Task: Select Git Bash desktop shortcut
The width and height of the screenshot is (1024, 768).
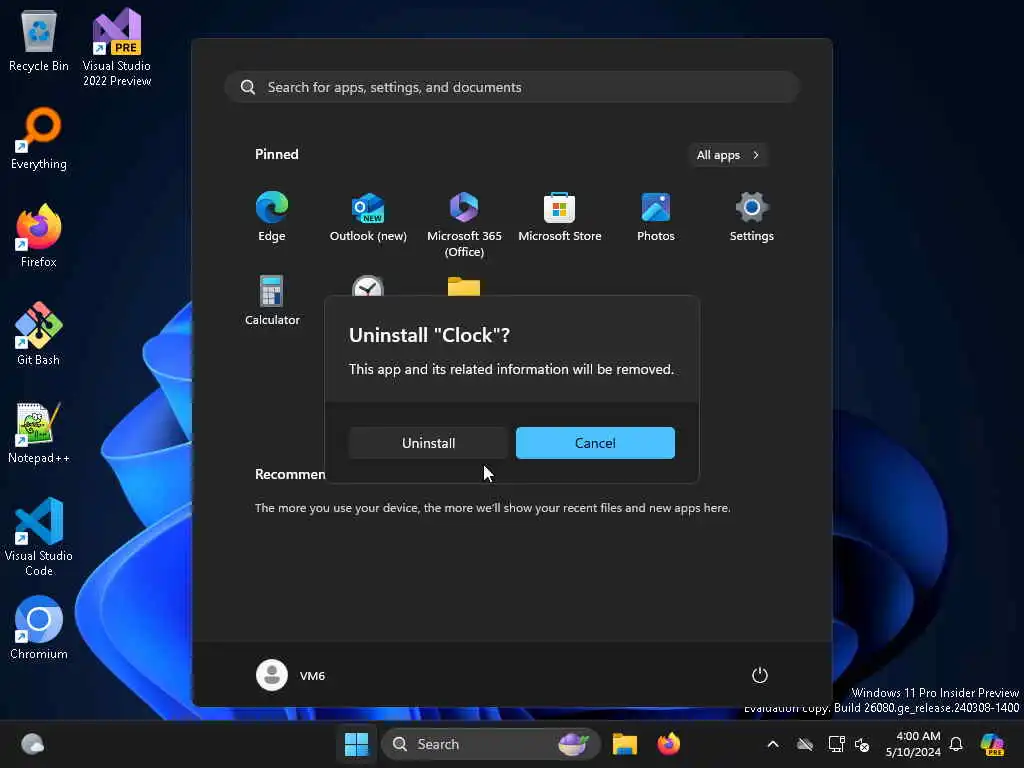Action: click(x=39, y=334)
